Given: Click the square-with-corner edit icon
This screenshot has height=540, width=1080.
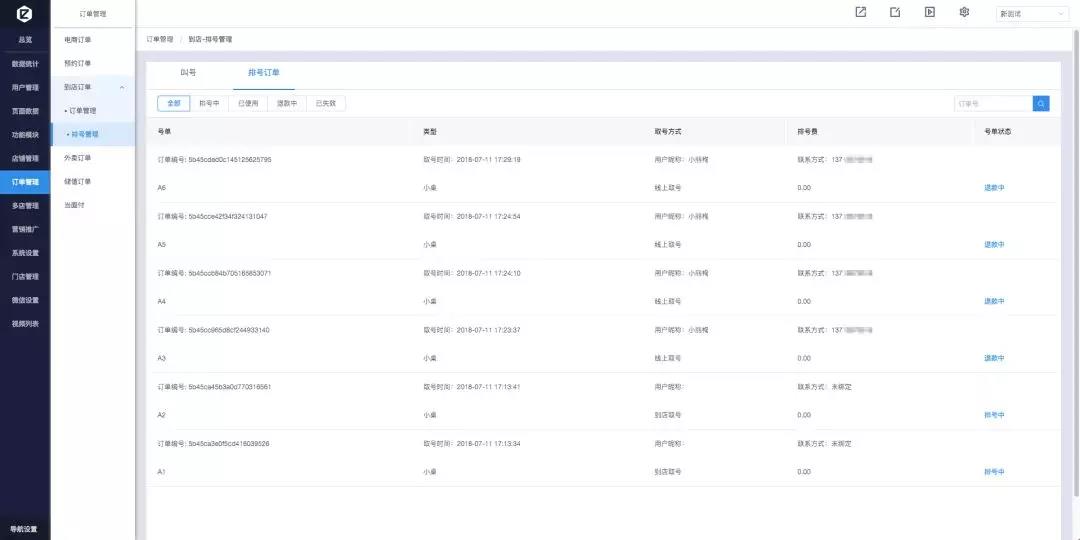Looking at the screenshot, I should [x=895, y=12].
